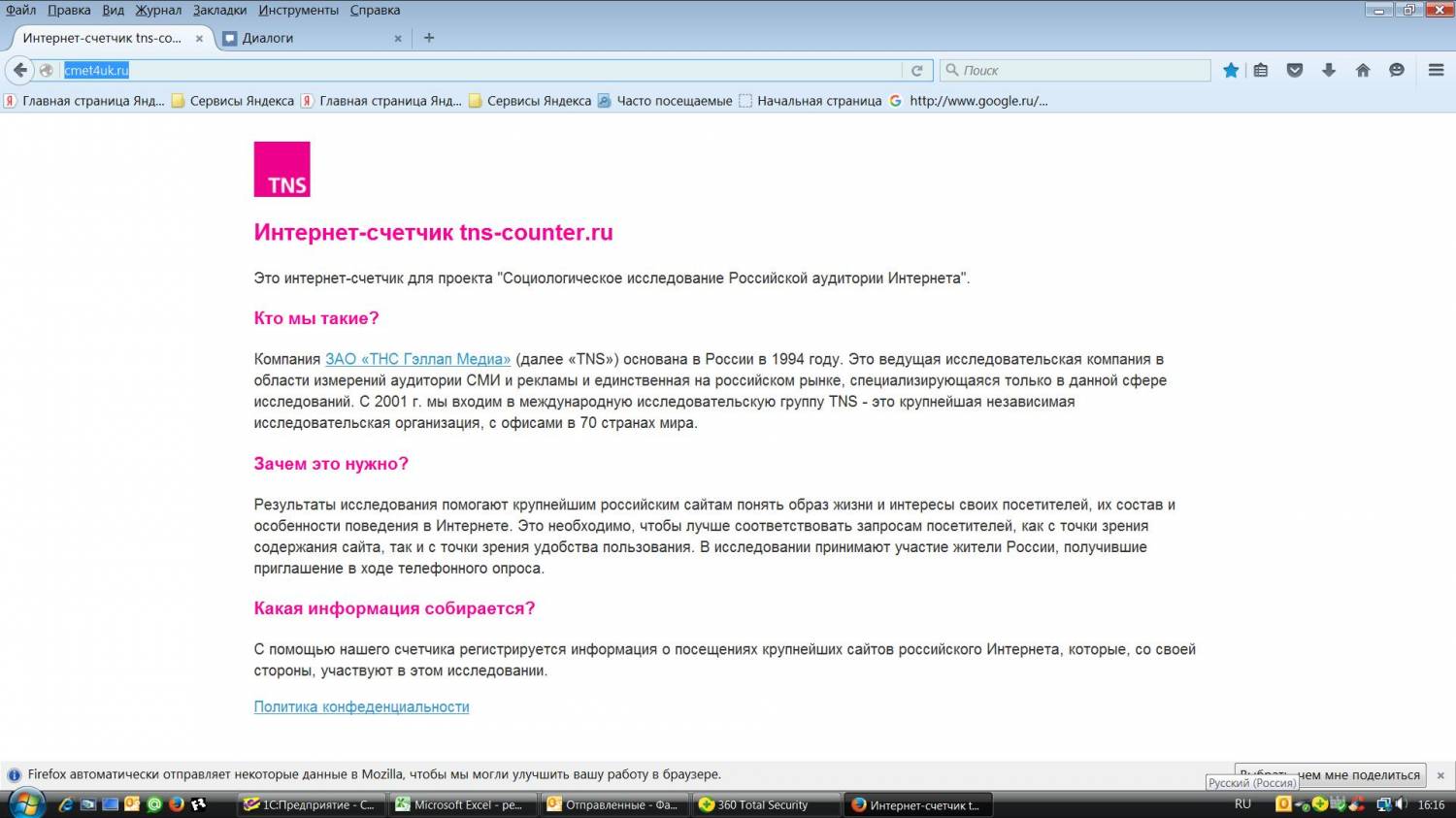This screenshot has width=1456, height=818.
Task: Open the Начальная страница bookmark
Action: 811,101
